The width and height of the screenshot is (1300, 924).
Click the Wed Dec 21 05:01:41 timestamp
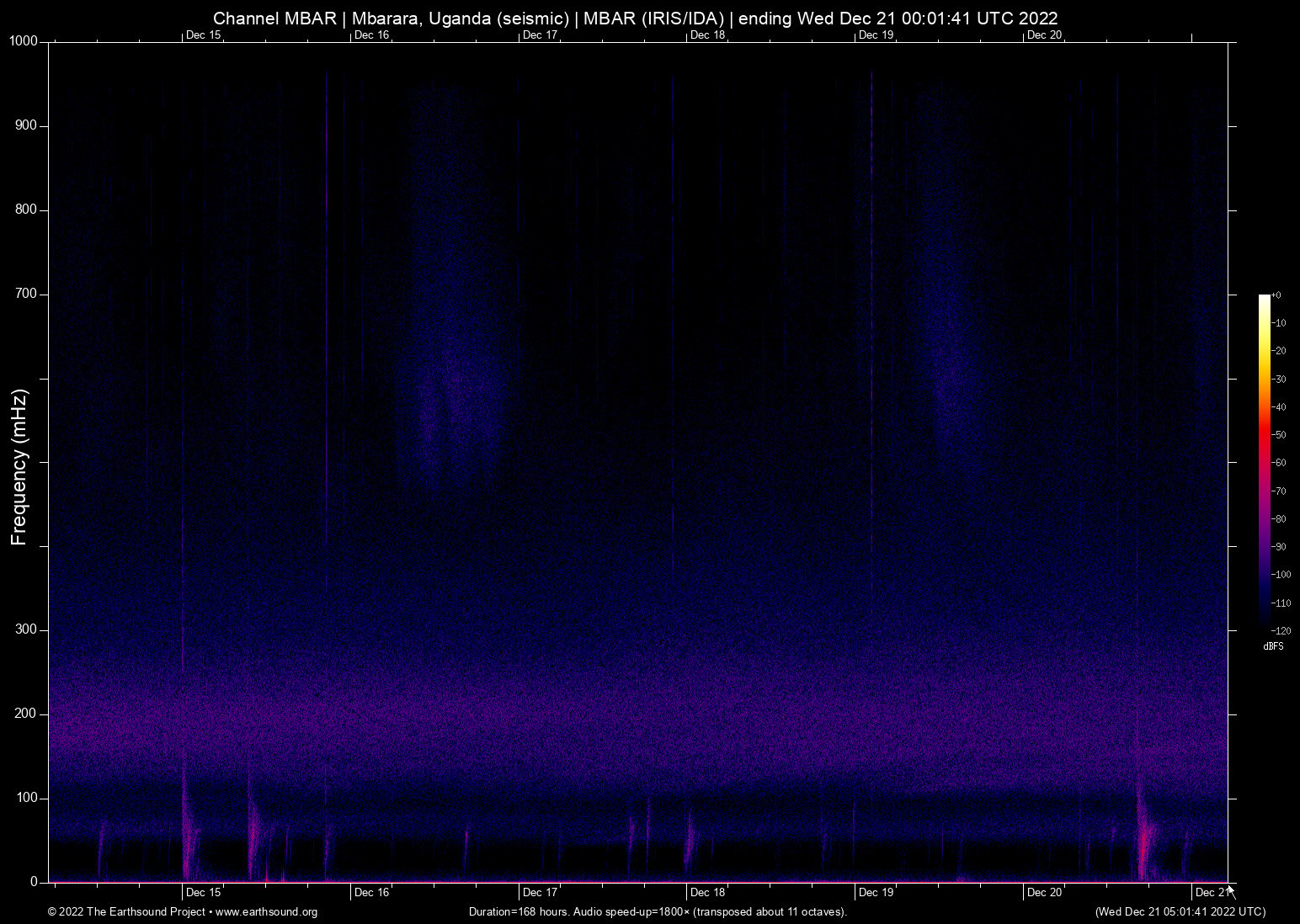click(1180, 912)
